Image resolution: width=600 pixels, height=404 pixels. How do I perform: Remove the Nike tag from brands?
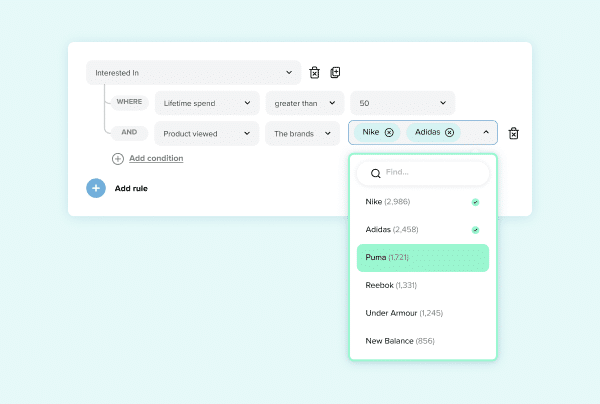389,132
